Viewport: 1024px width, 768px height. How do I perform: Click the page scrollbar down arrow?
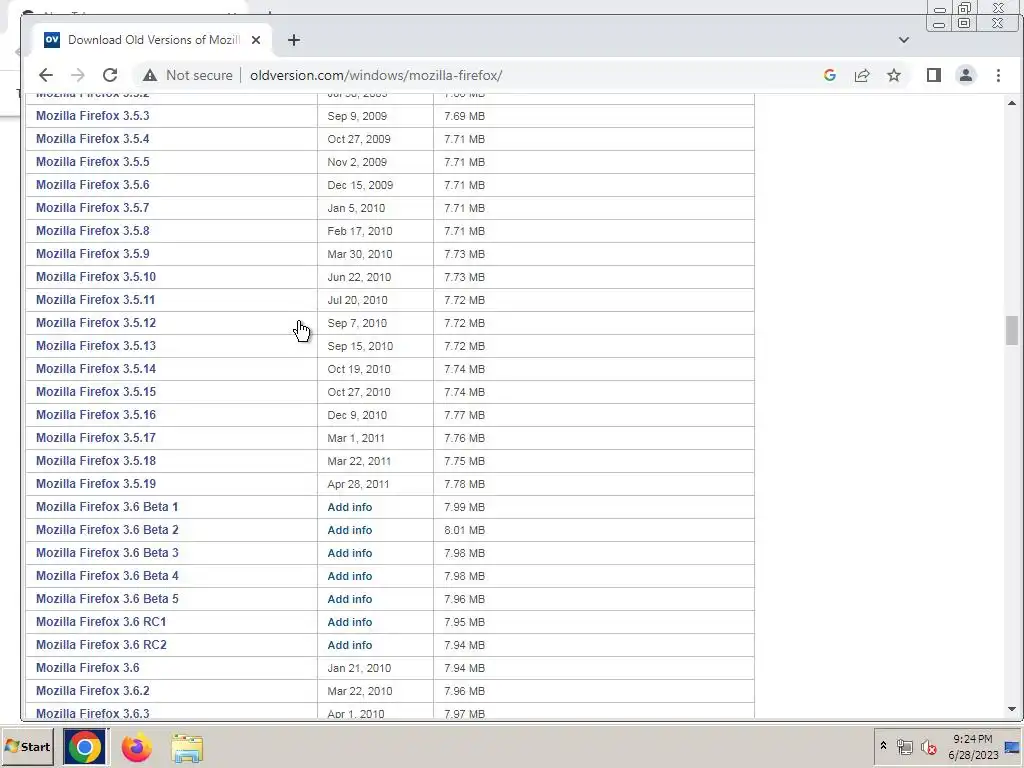[1012, 709]
